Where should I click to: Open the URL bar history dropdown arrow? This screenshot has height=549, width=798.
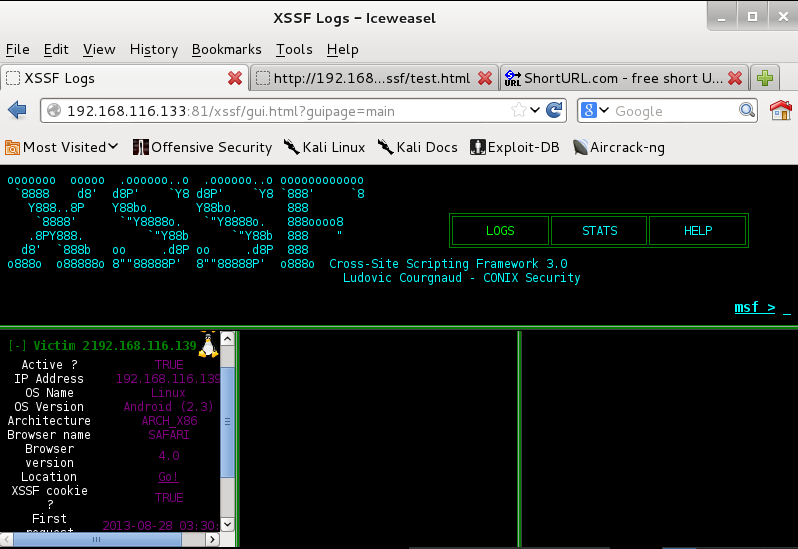tap(535, 110)
